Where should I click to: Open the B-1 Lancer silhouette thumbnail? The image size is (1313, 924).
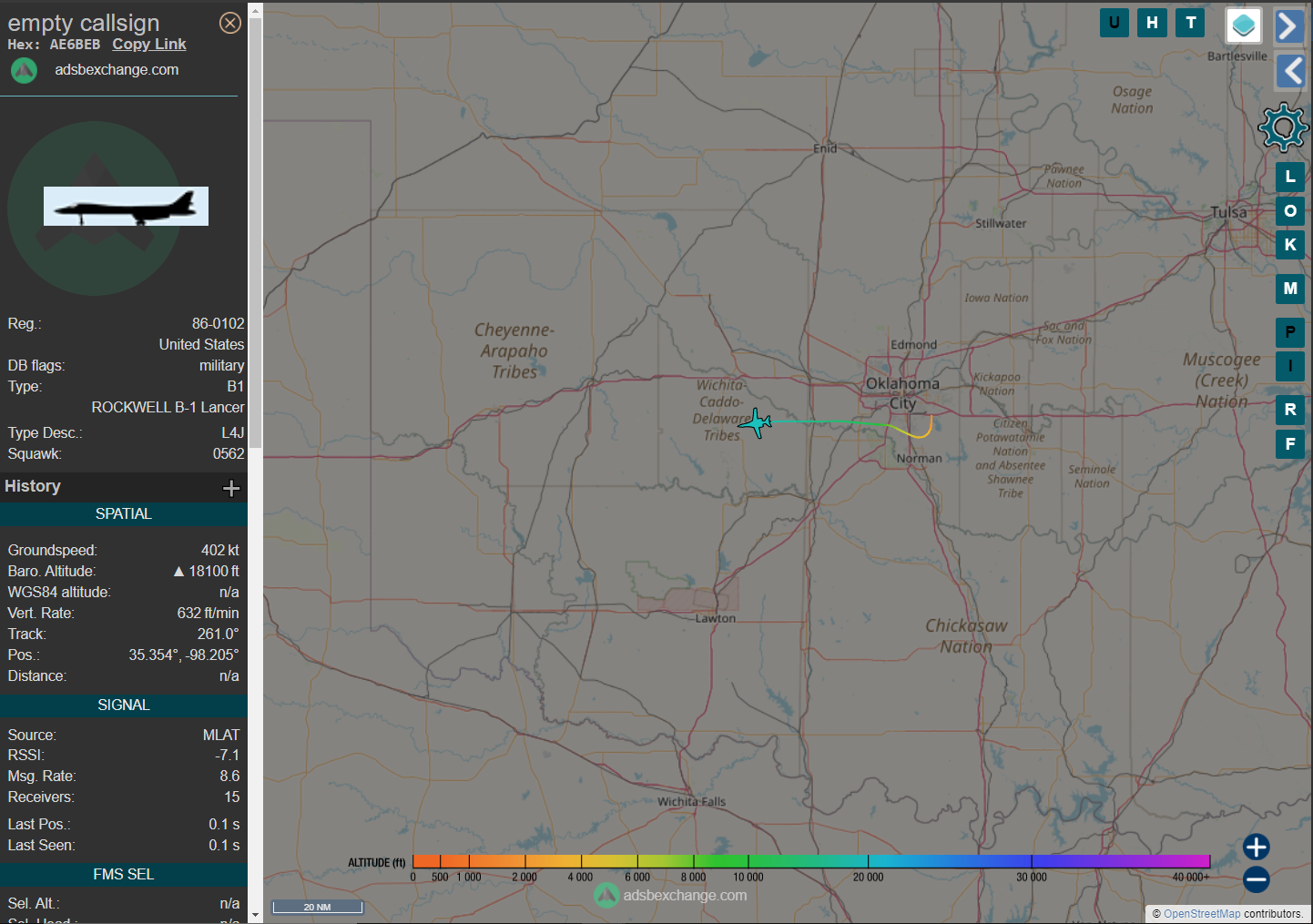(126, 206)
